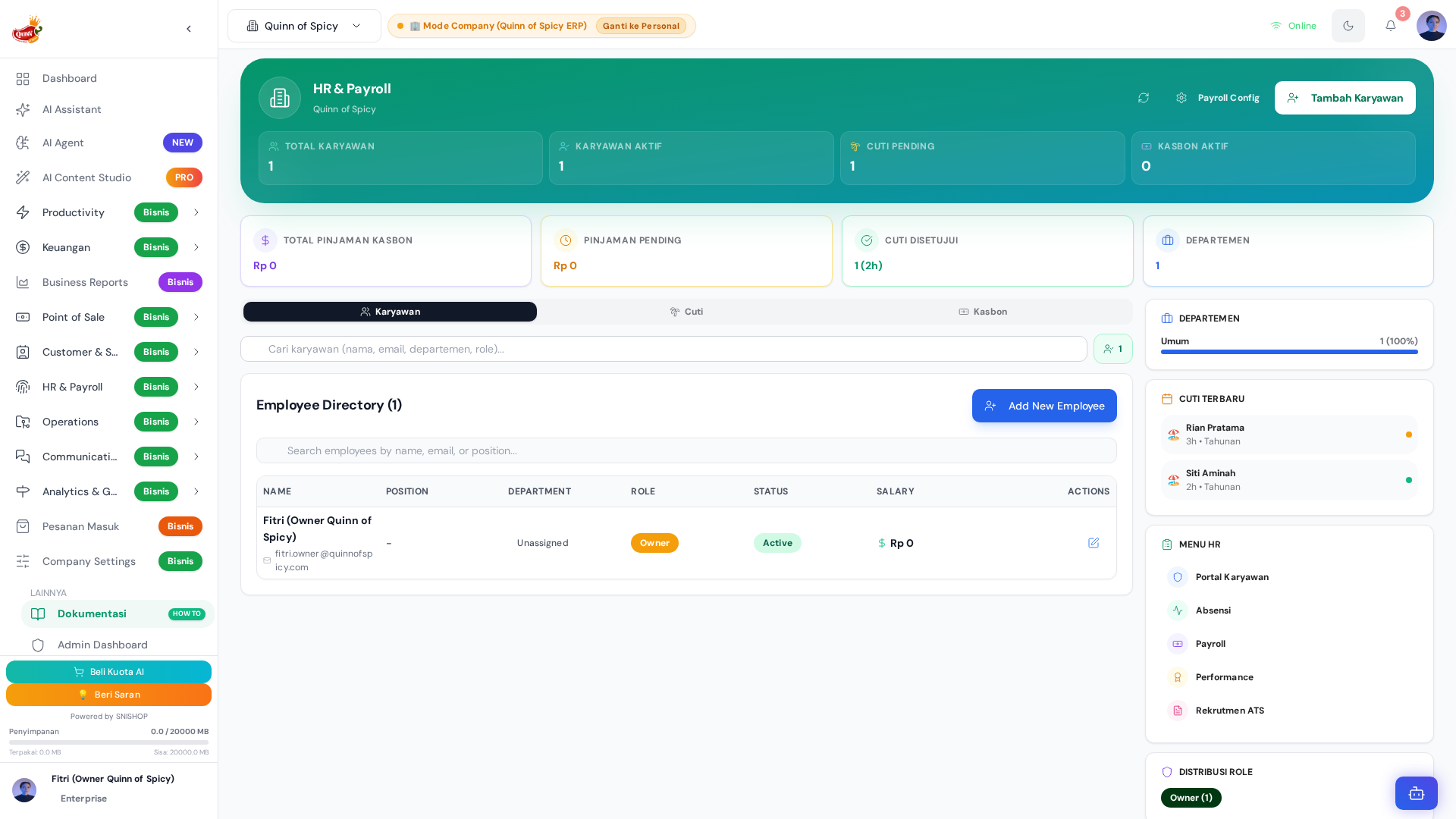Open the chatbot floating button

coord(1417,793)
